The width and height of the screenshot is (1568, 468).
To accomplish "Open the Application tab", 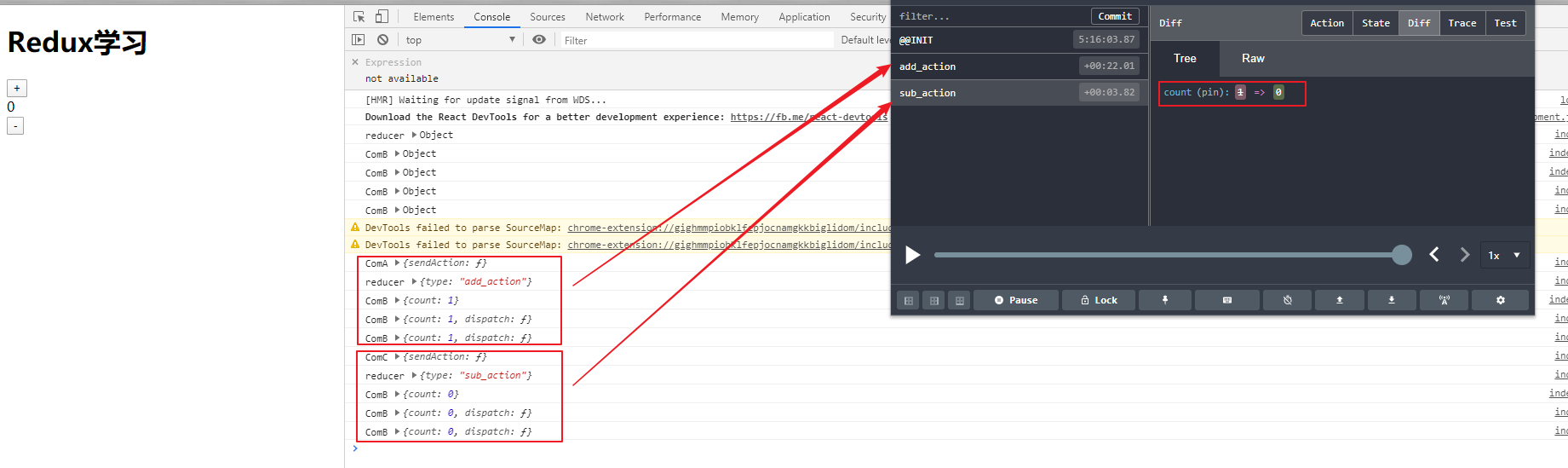I will (804, 16).
